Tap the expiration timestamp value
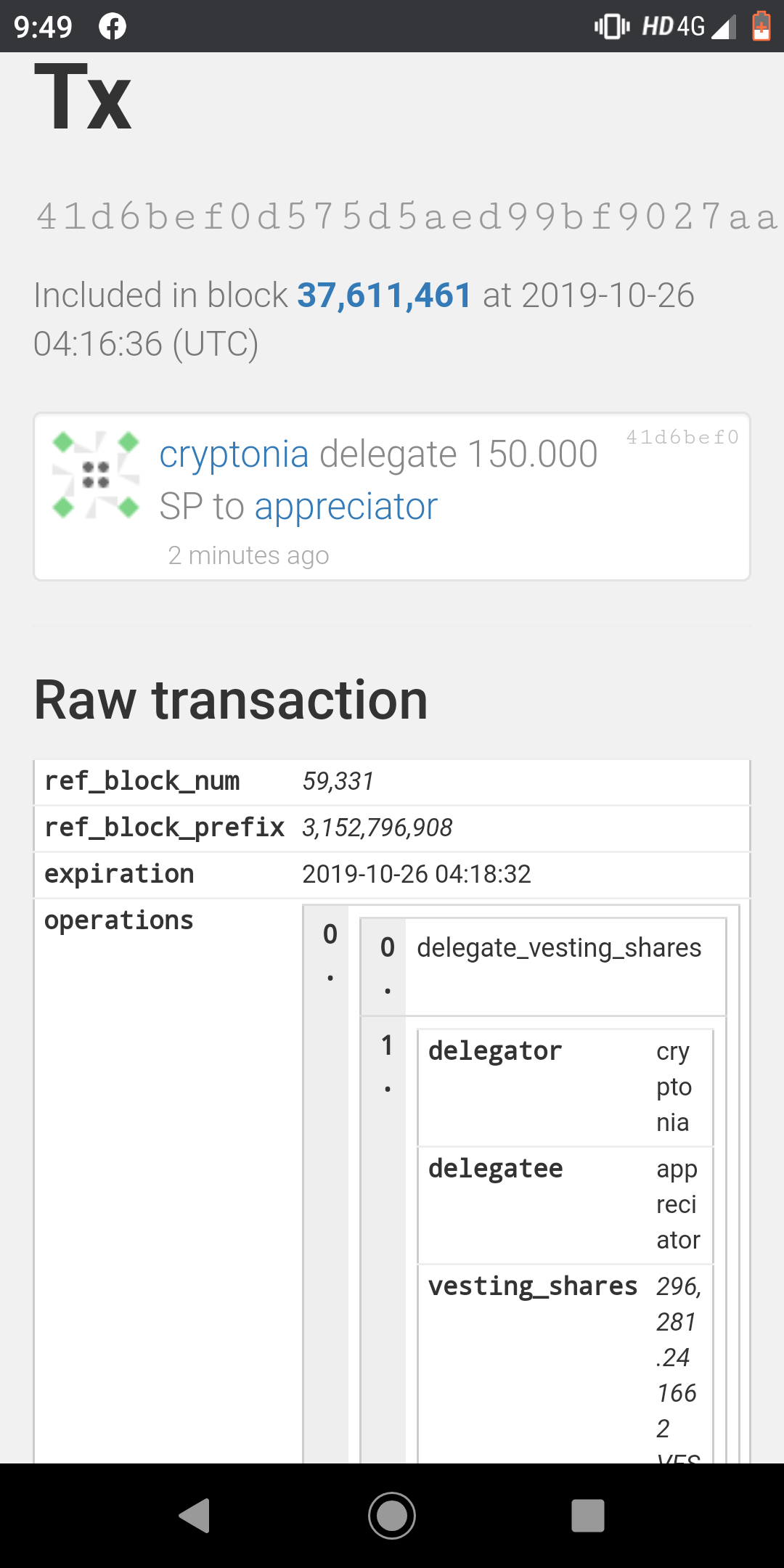The height and width of the screenshot is (1568, 784). 417,874
